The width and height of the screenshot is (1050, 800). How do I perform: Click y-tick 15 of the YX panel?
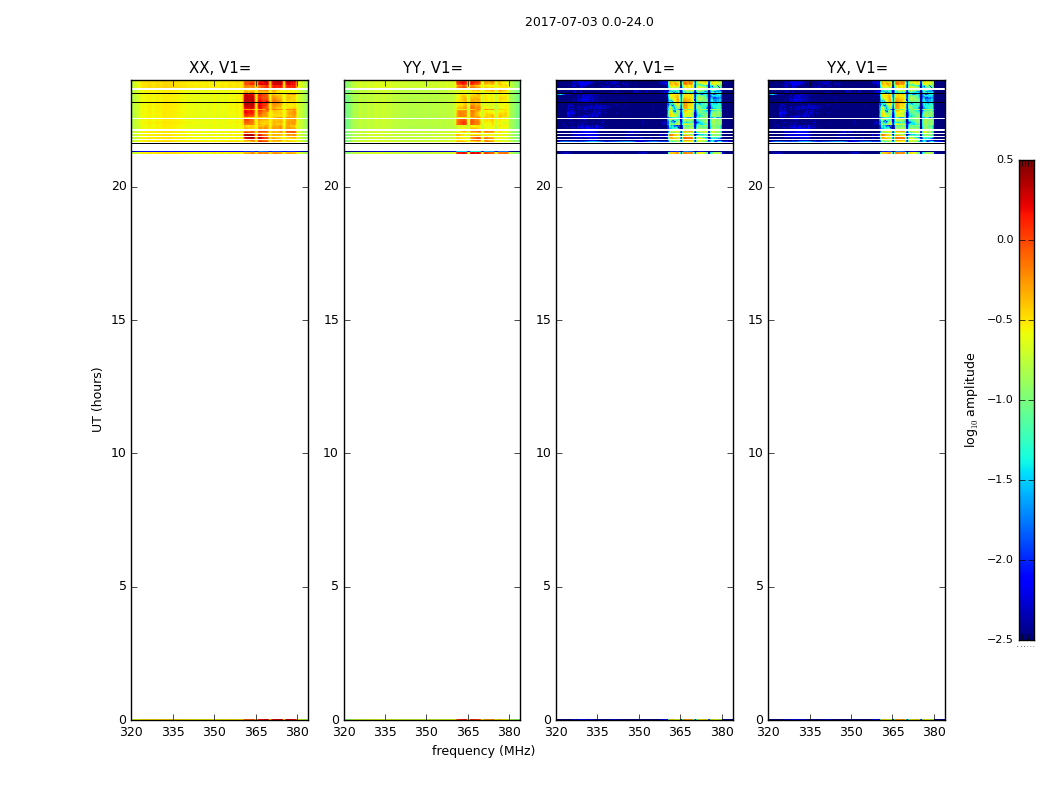pyautogui.click(x=756, y=320)
